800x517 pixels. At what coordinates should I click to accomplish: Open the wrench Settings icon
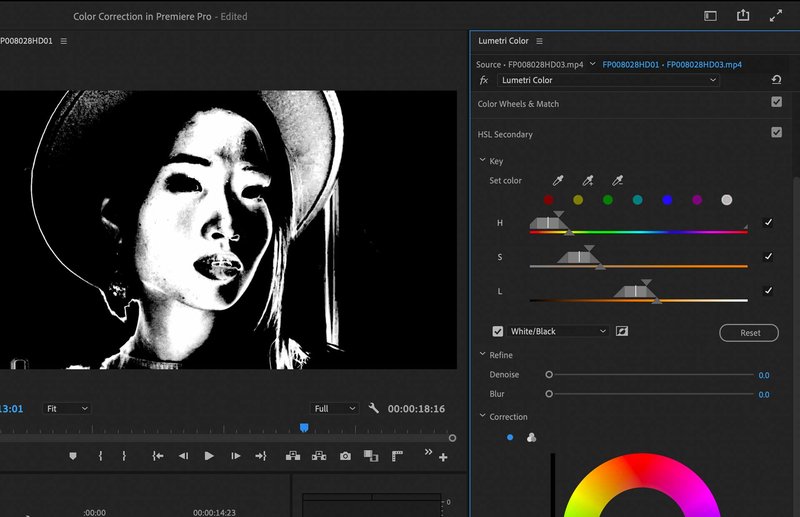coord(373,408)
